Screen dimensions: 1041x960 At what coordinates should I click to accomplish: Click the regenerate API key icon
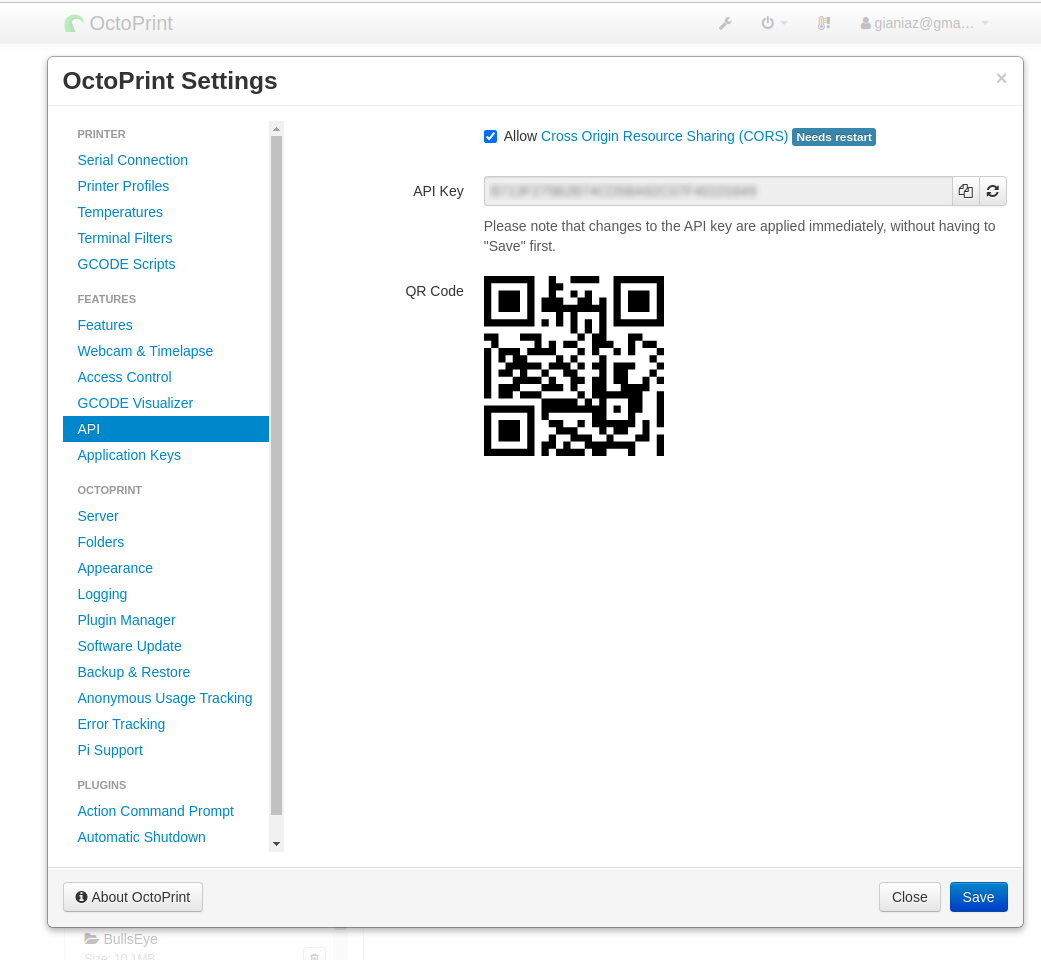993,191
